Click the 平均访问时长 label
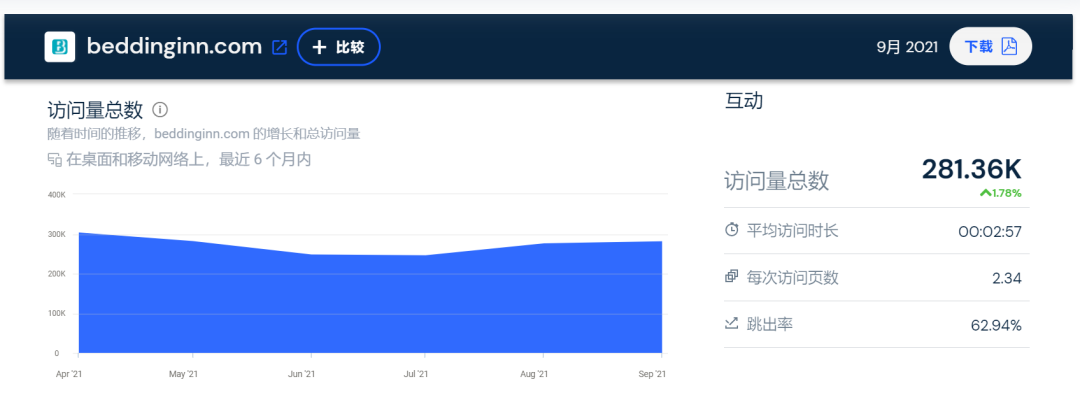The height and width of the screenshot is (393, 1080). 792,230
